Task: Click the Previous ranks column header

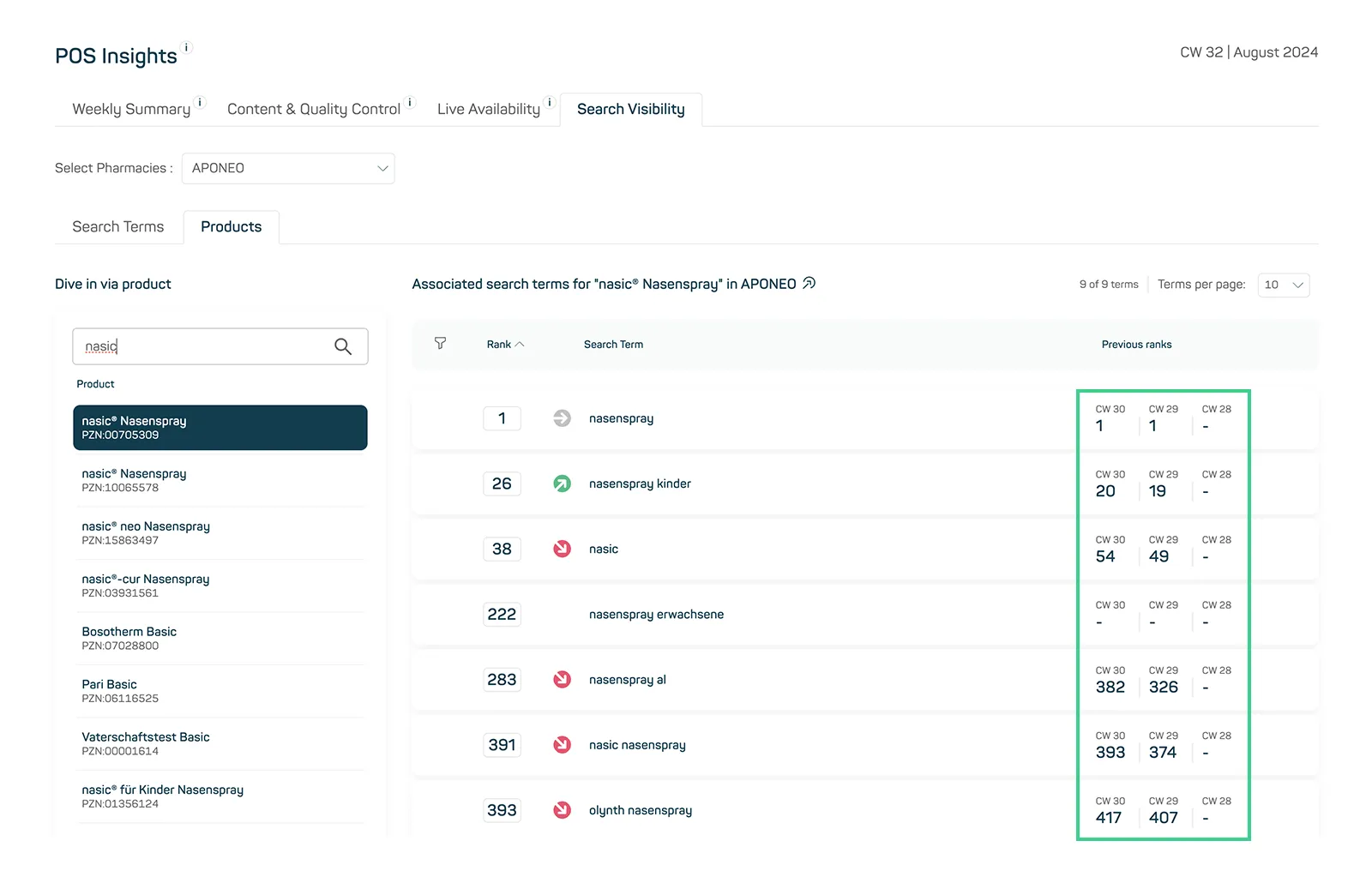Action: click(x=1136, y=345)
